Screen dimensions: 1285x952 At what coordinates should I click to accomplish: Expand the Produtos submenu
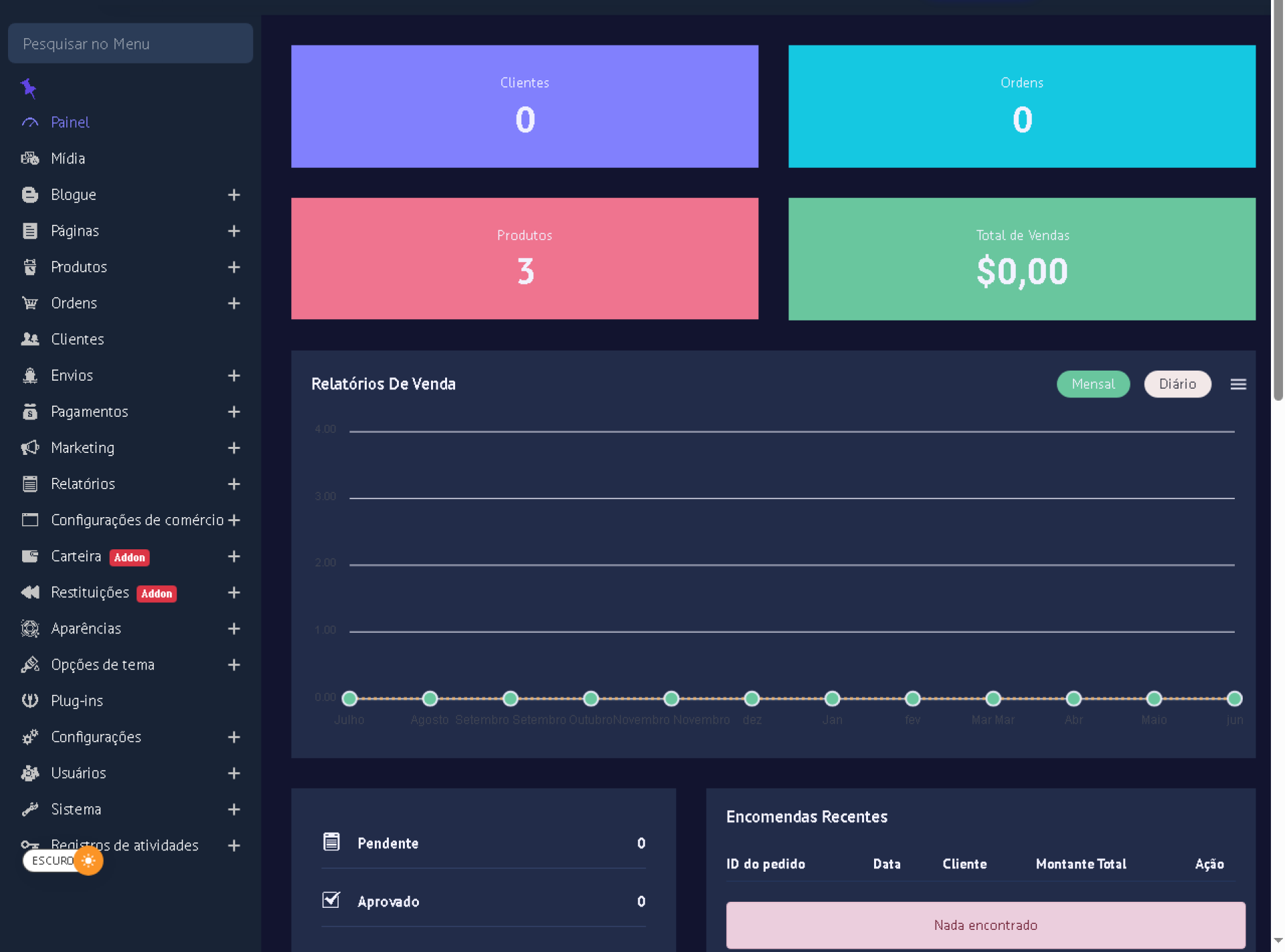[x=234, y=267]
